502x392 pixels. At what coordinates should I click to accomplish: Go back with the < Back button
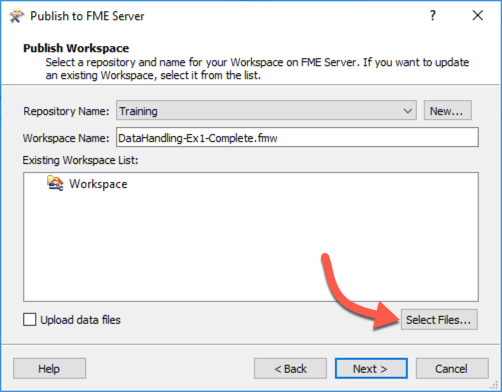click(x=290, y=369)
